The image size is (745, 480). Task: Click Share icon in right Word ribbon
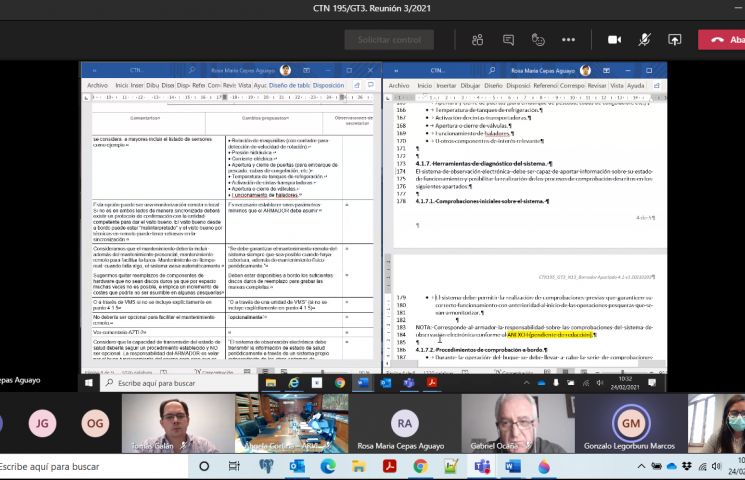657,86
